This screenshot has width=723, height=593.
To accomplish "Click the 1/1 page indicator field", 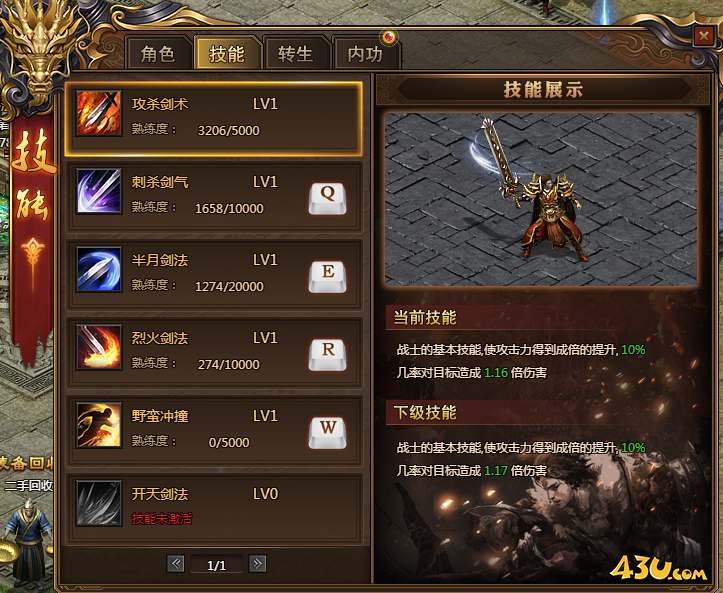I will [x=216, y=565].
